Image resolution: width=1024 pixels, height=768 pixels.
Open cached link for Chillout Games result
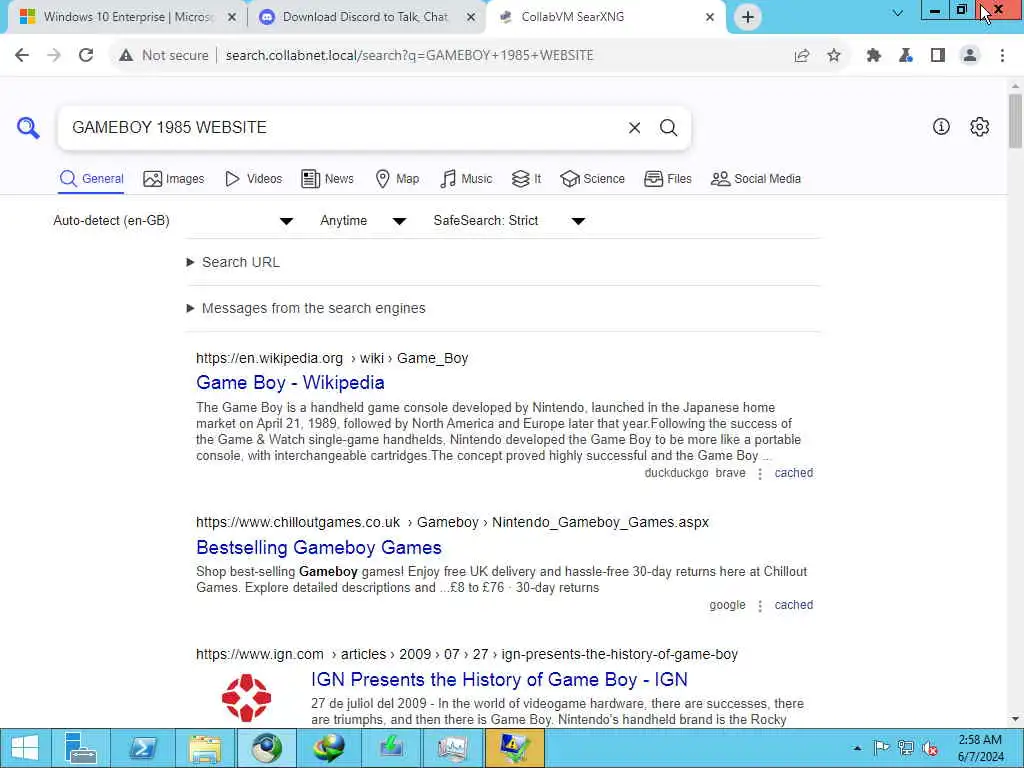tap(793, 605)
